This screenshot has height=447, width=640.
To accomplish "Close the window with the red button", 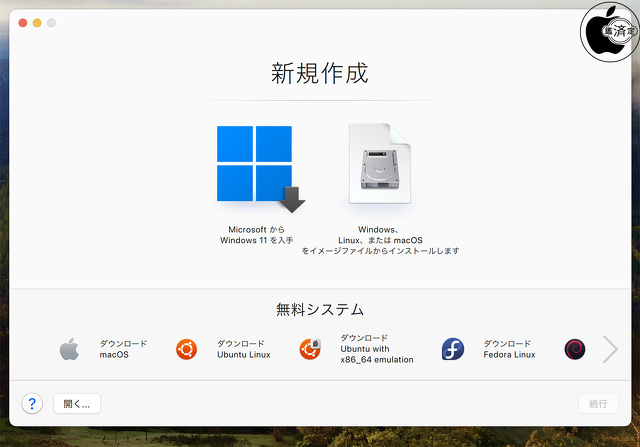I will (23, 23).
